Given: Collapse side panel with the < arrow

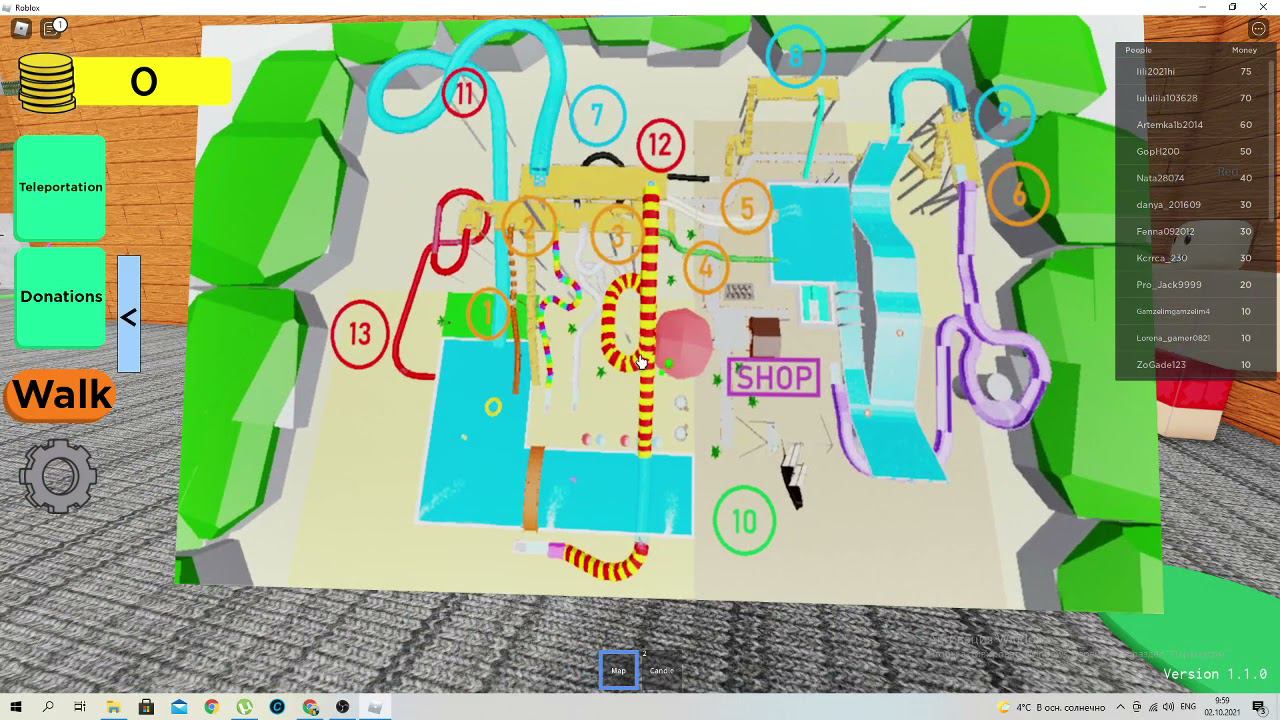Looking at the screenshot, I should pyautogui.click(x=129, y=316).
